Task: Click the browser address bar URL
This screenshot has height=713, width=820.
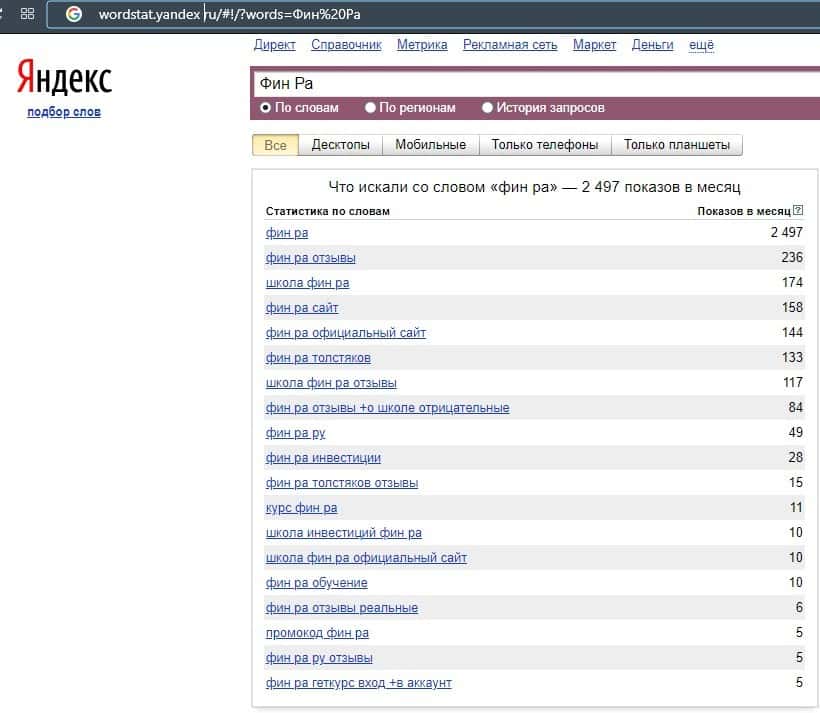Action: pos(230,14)
